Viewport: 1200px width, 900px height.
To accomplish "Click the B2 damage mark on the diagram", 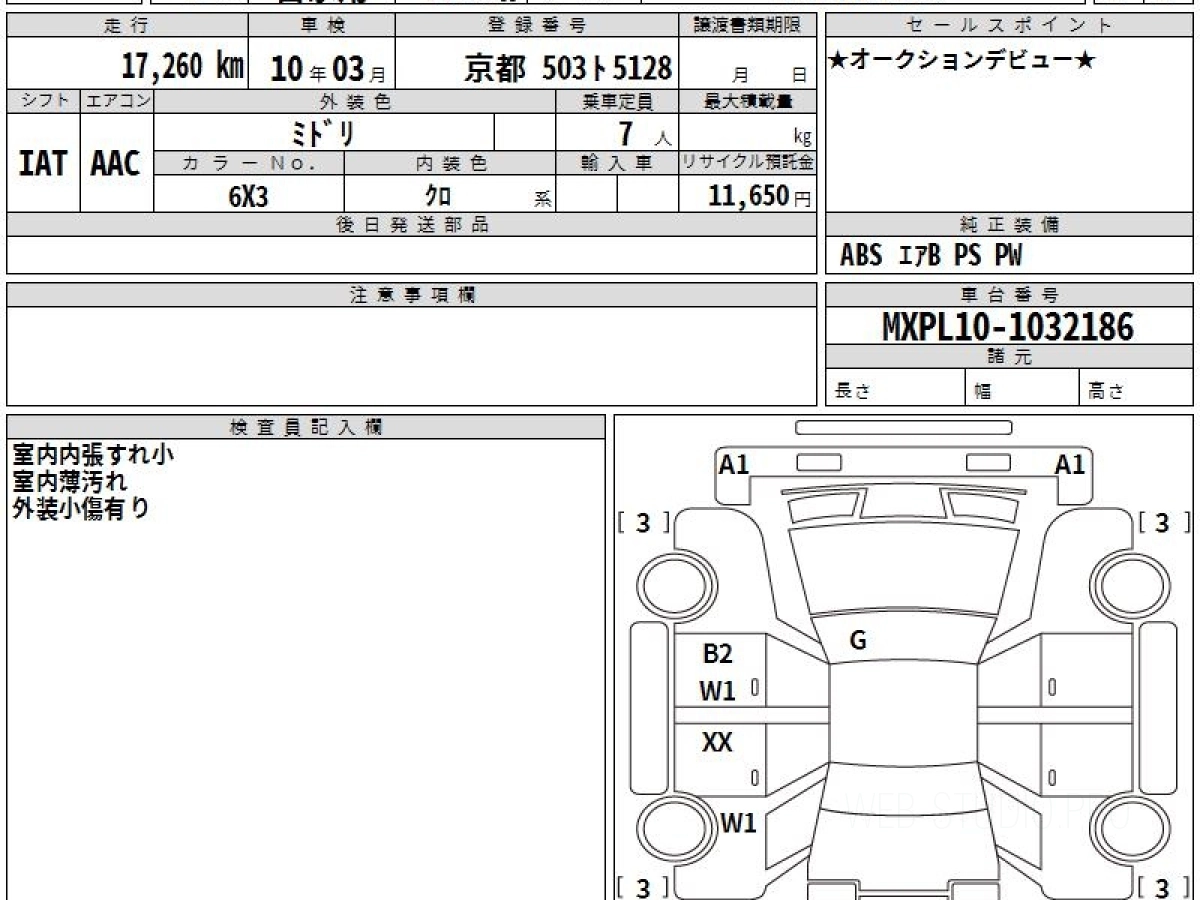I will tap(717, 654).
